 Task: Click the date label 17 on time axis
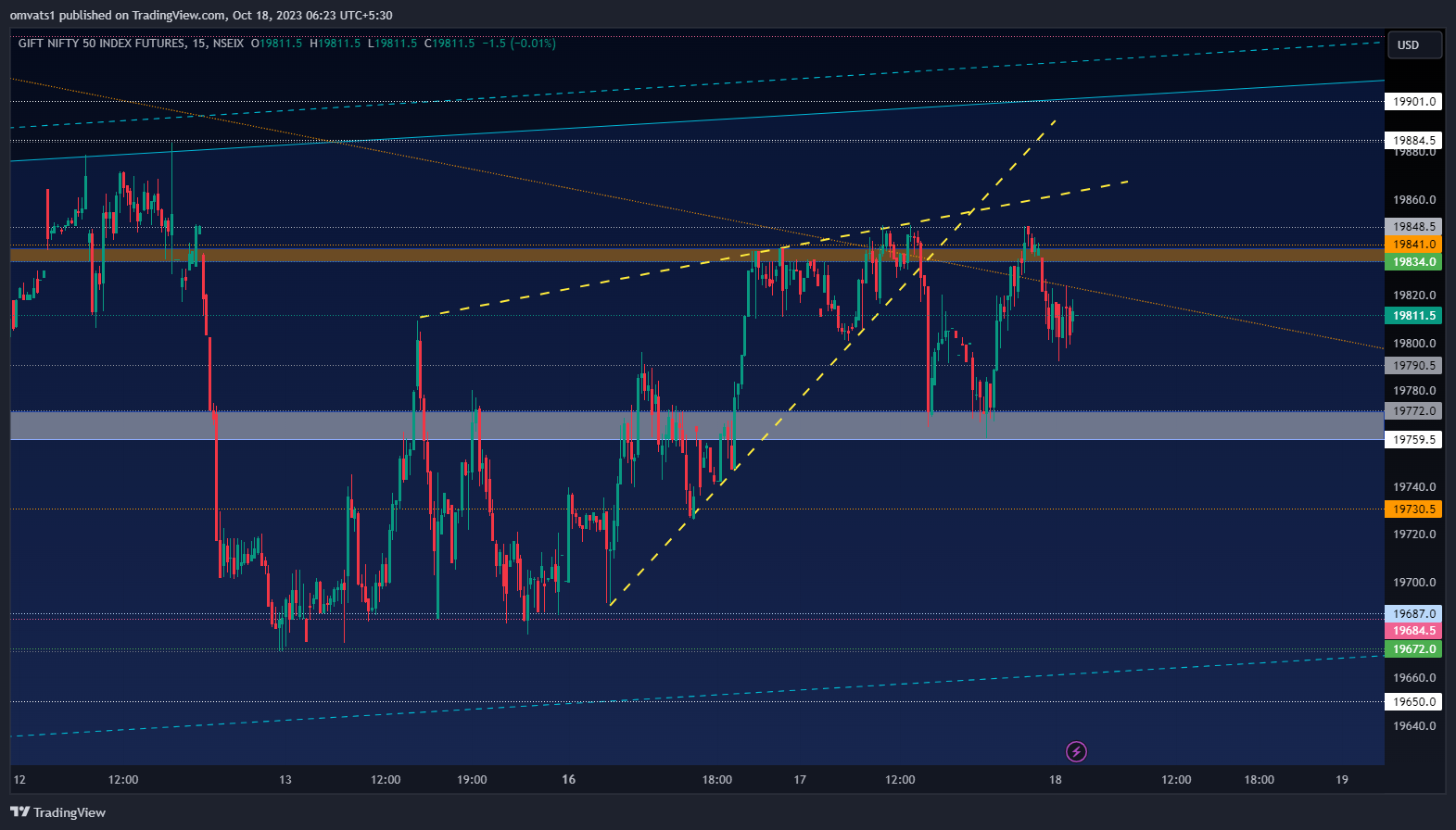click(800, 780)
